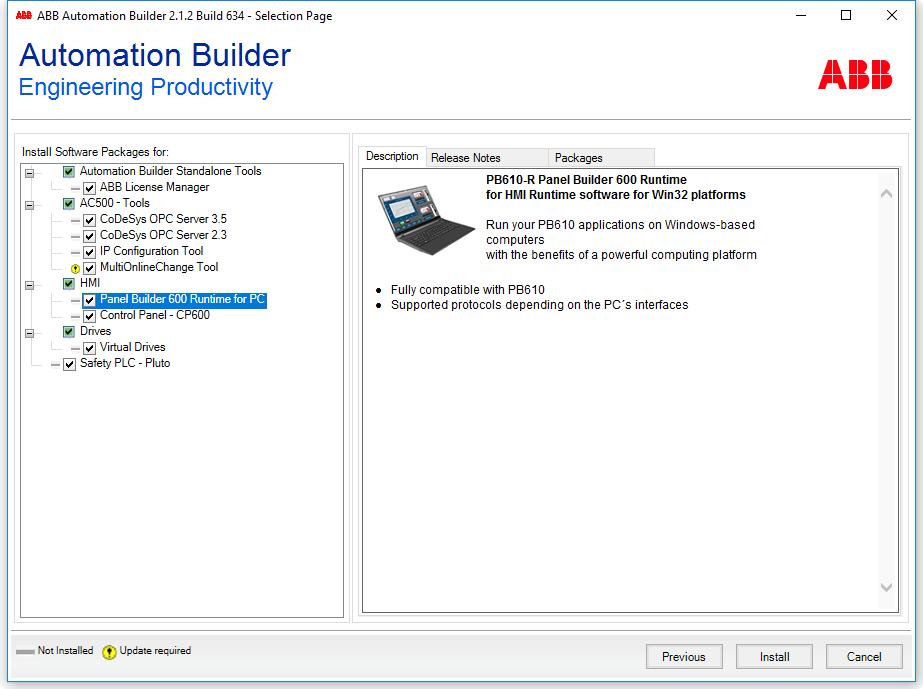Select AC500 - Tools label
Screen dimensions: 923x689
point(115,203)
